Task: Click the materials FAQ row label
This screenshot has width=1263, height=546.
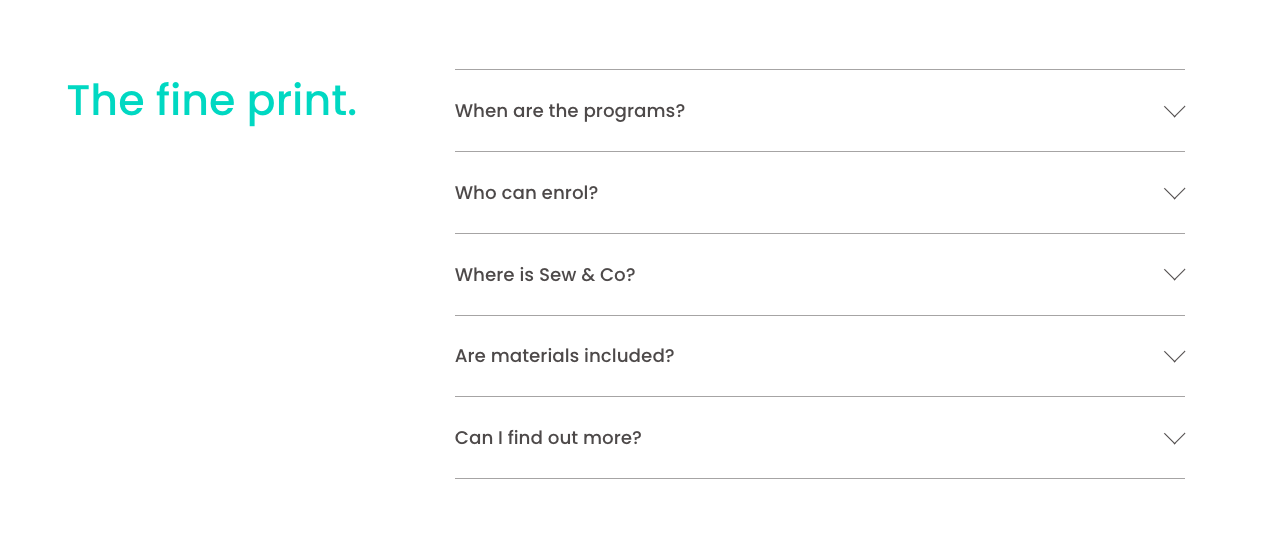Action: tap(565, 356)
